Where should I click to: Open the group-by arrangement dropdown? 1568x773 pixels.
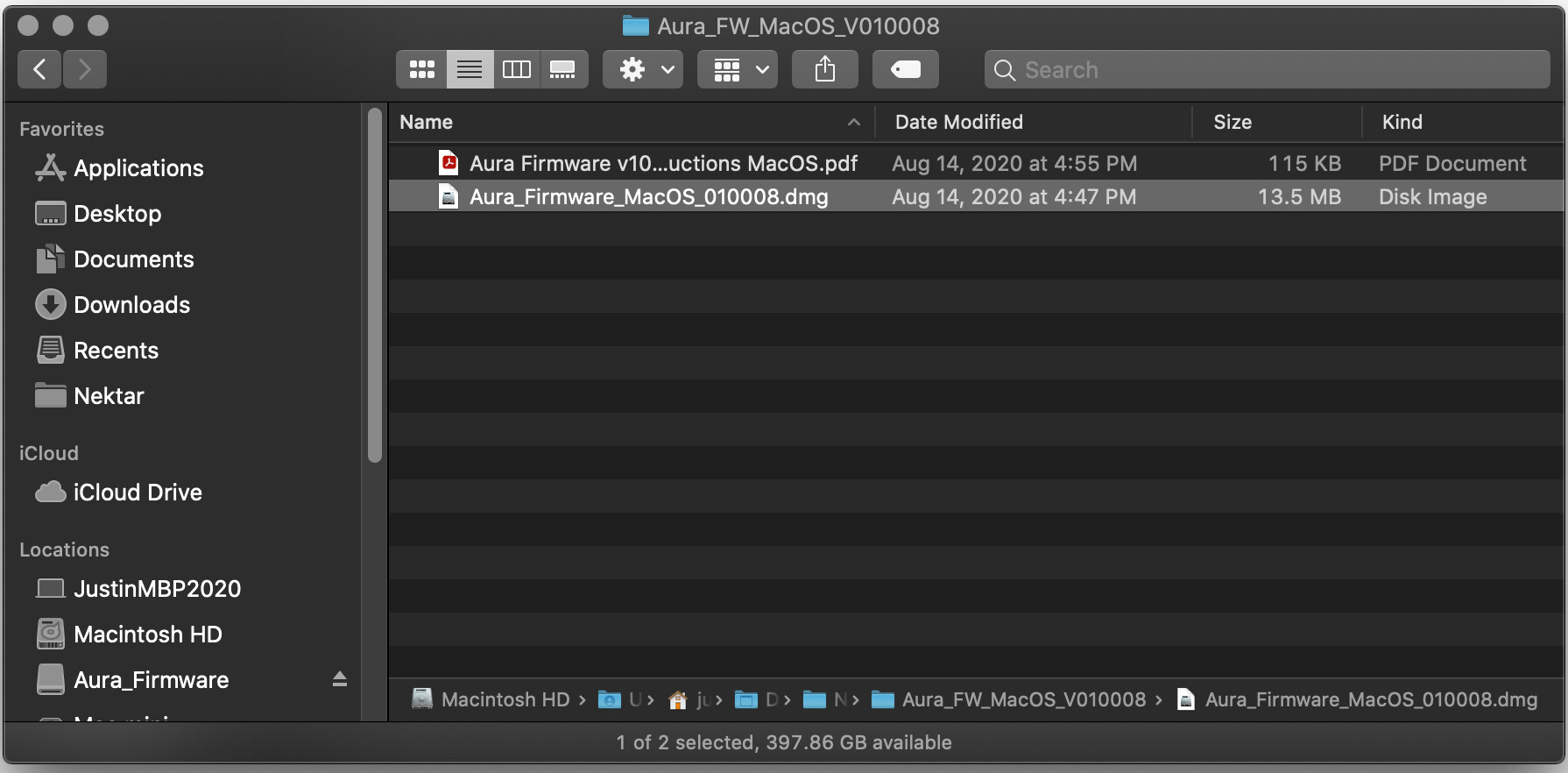point(738,69)
